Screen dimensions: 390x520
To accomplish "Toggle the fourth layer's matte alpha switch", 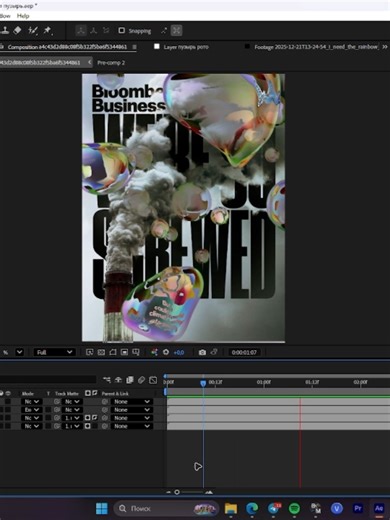I will (x=88, y=426).
